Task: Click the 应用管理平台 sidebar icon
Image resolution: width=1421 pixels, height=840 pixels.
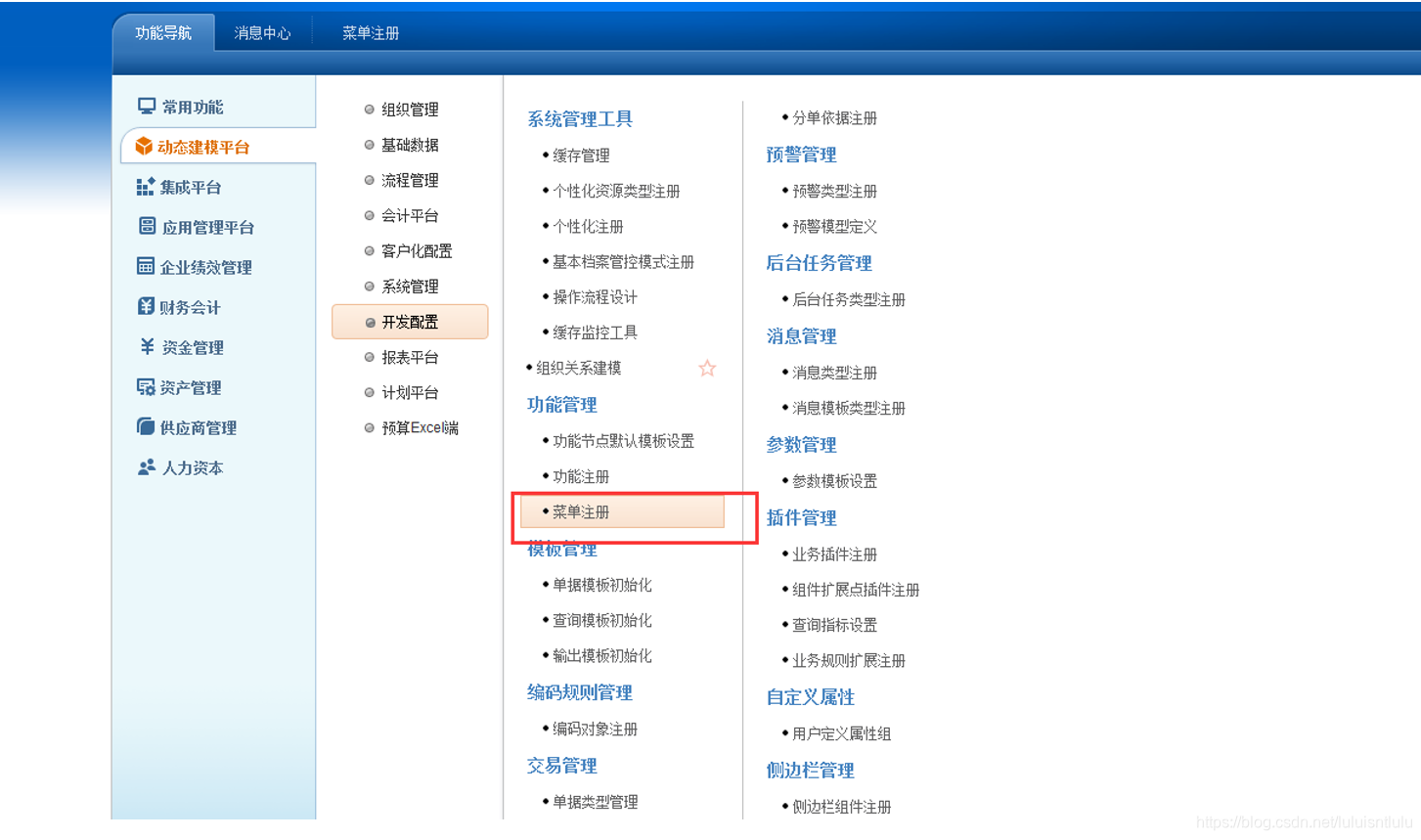Action: 147,226
